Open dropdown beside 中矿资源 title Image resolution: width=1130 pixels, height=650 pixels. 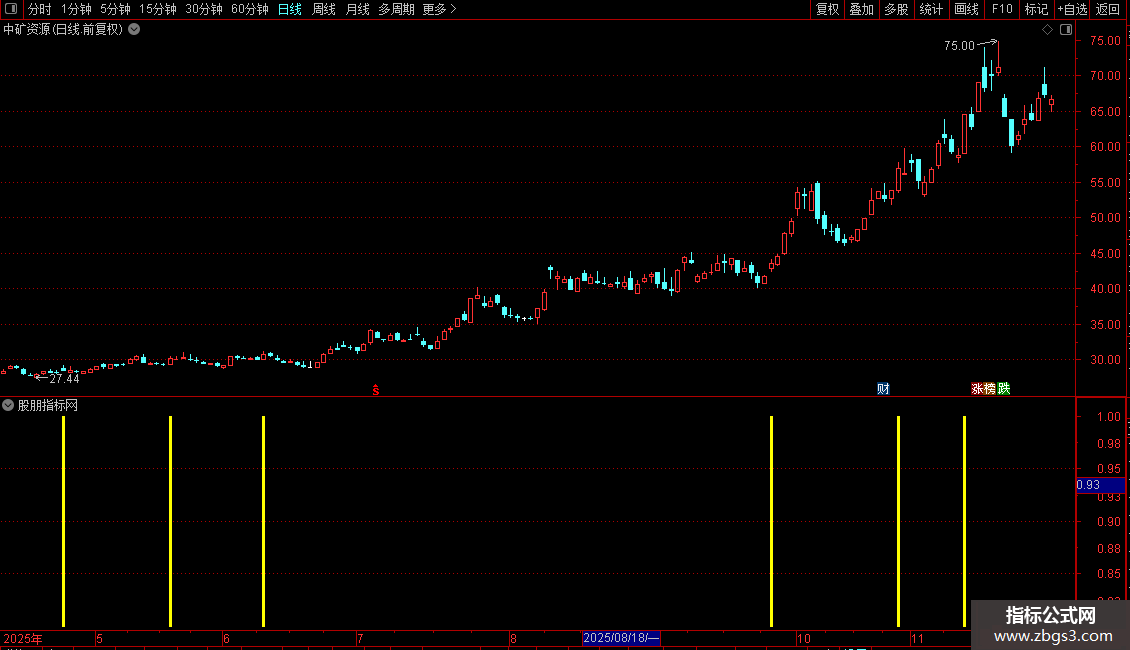click(x=134, y=30)
